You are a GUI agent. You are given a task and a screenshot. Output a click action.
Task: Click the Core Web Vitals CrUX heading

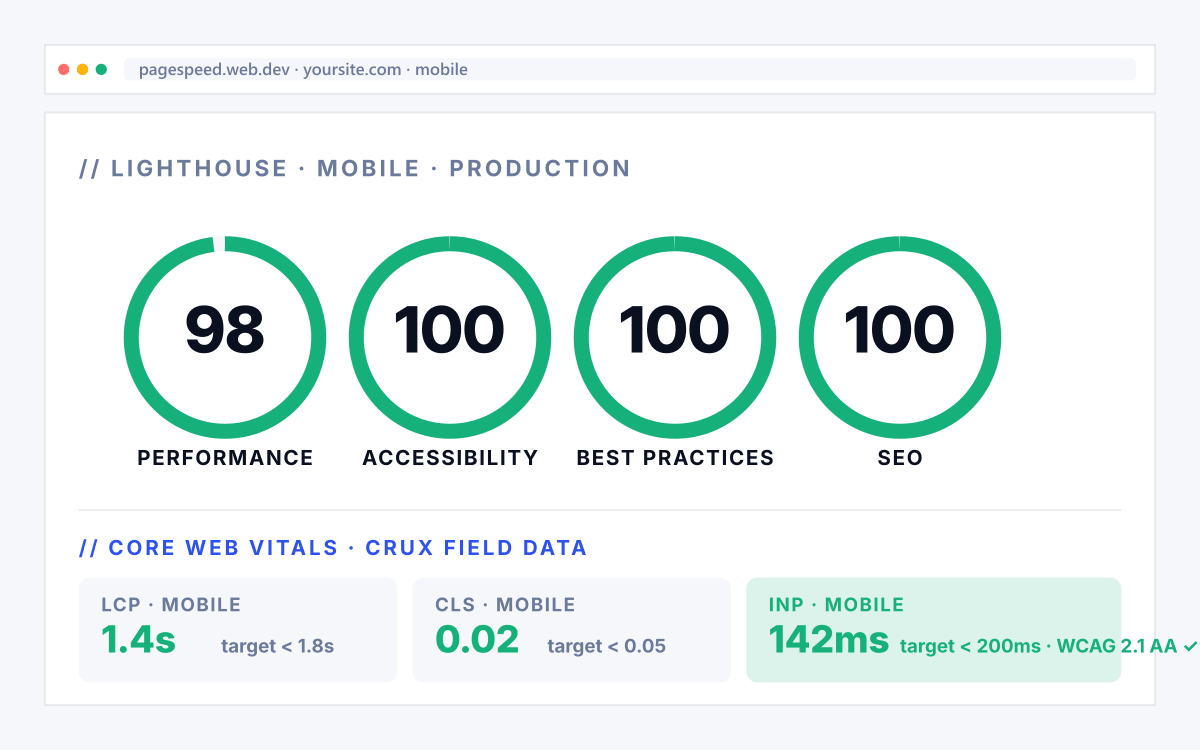[x=333, y=548]
